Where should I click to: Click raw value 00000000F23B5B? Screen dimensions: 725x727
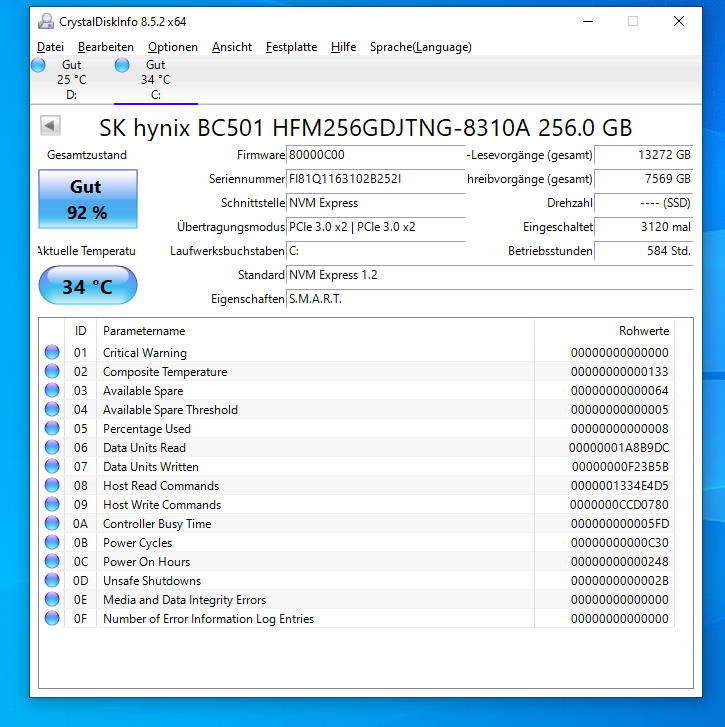tap(620, 467)
